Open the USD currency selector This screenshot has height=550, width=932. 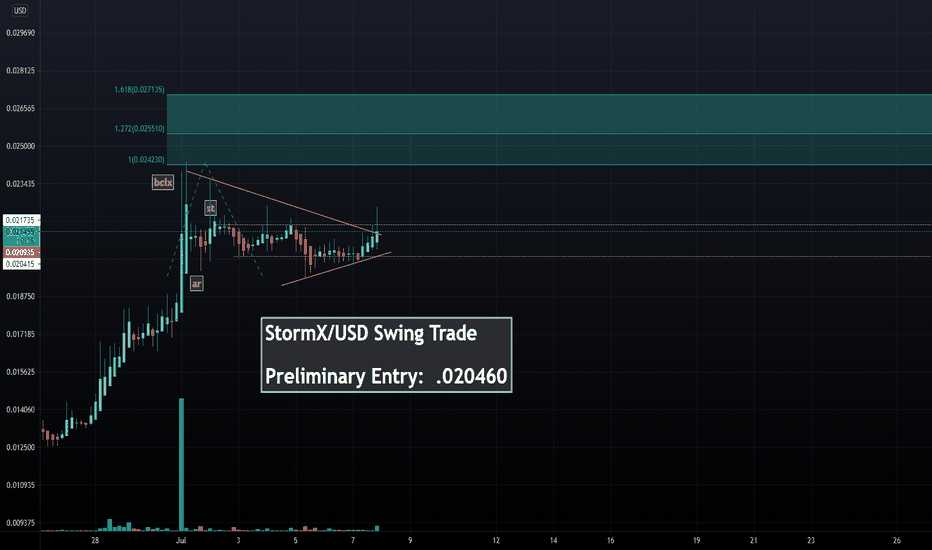(20, 10)
